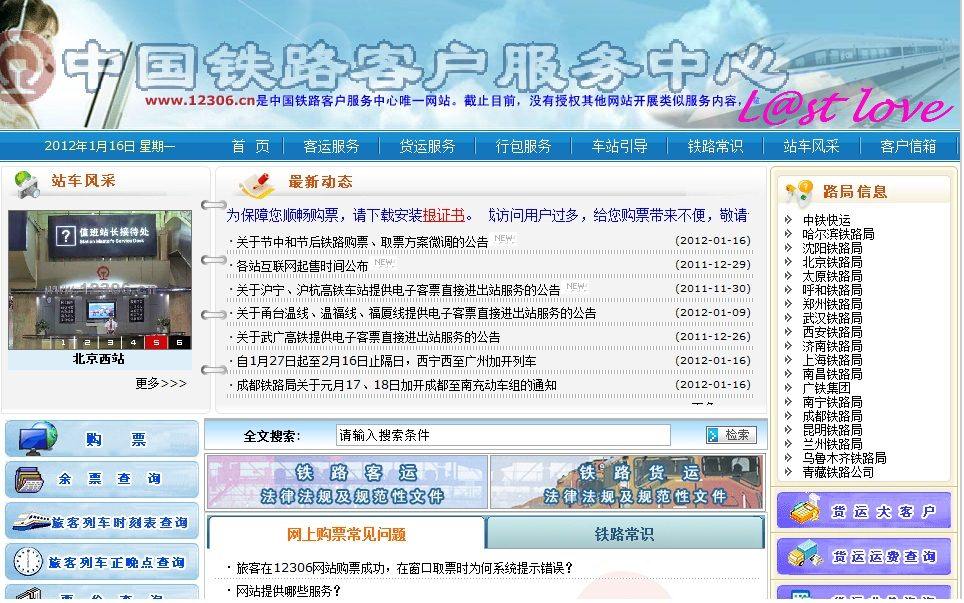Click the truck icon on 货运运费查询
Screen dimensions: 964x603
(805, 556)
